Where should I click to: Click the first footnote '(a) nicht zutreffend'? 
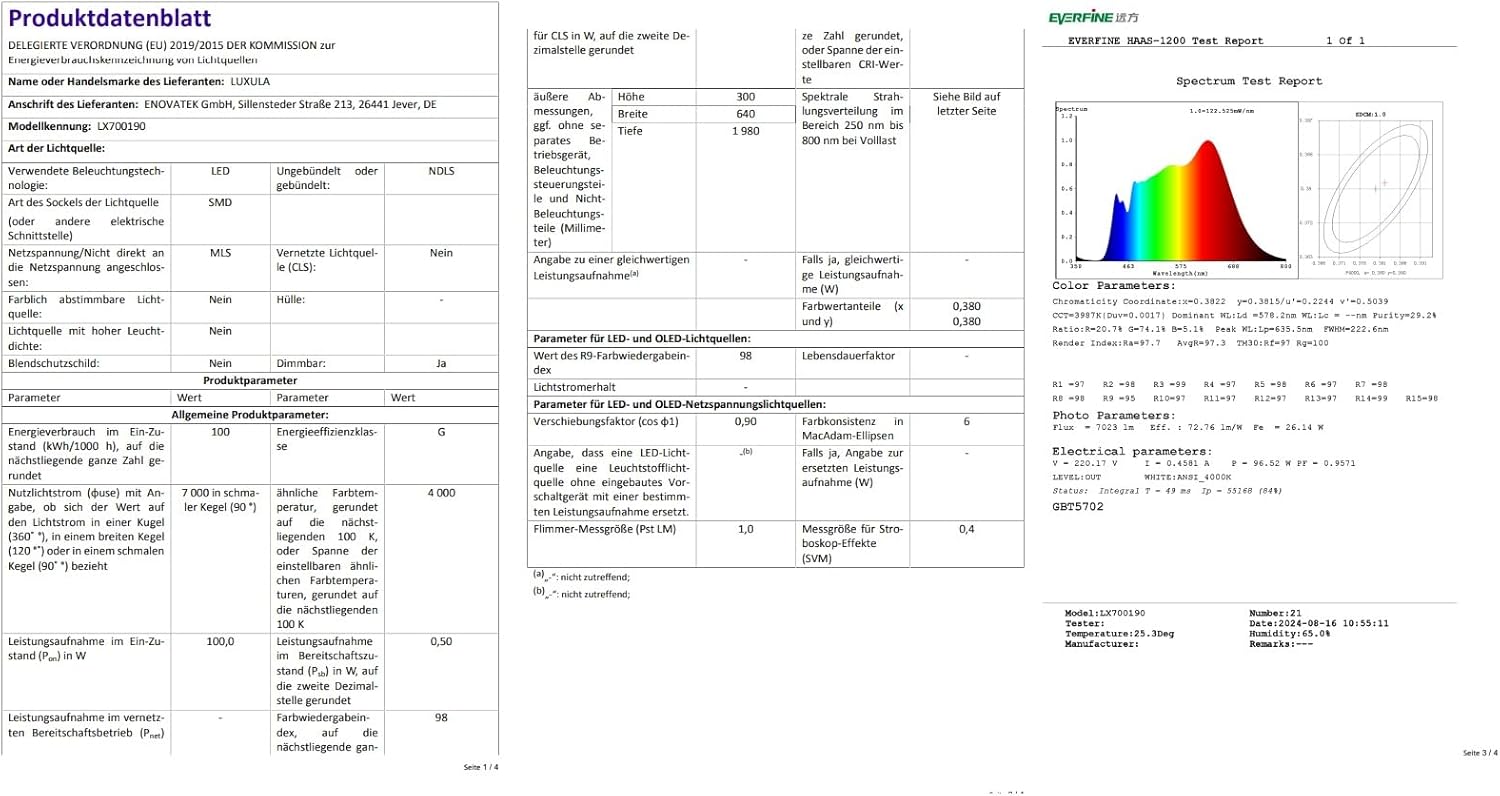(582, 577)
